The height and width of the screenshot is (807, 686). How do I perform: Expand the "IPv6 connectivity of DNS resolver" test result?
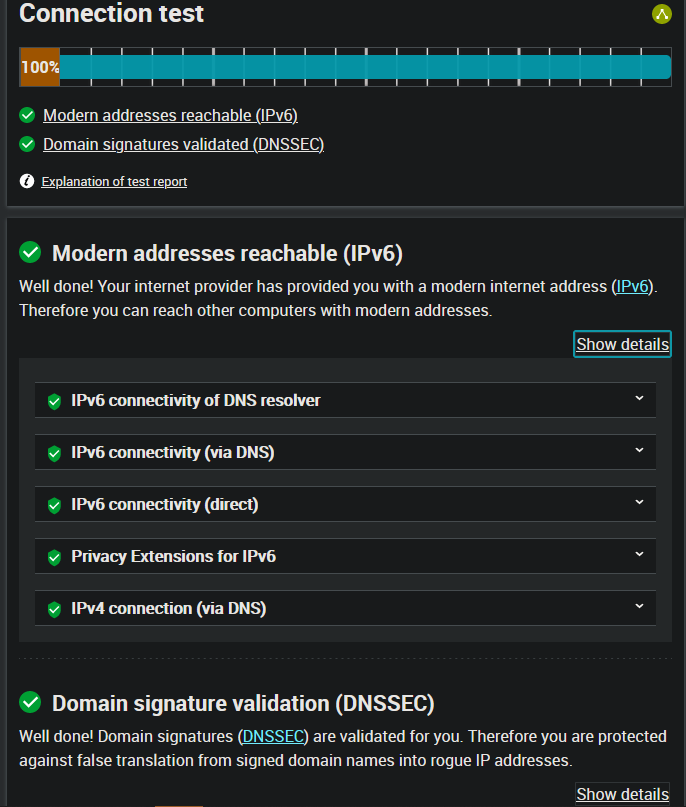pyautogui.click(x=639, y=399)
